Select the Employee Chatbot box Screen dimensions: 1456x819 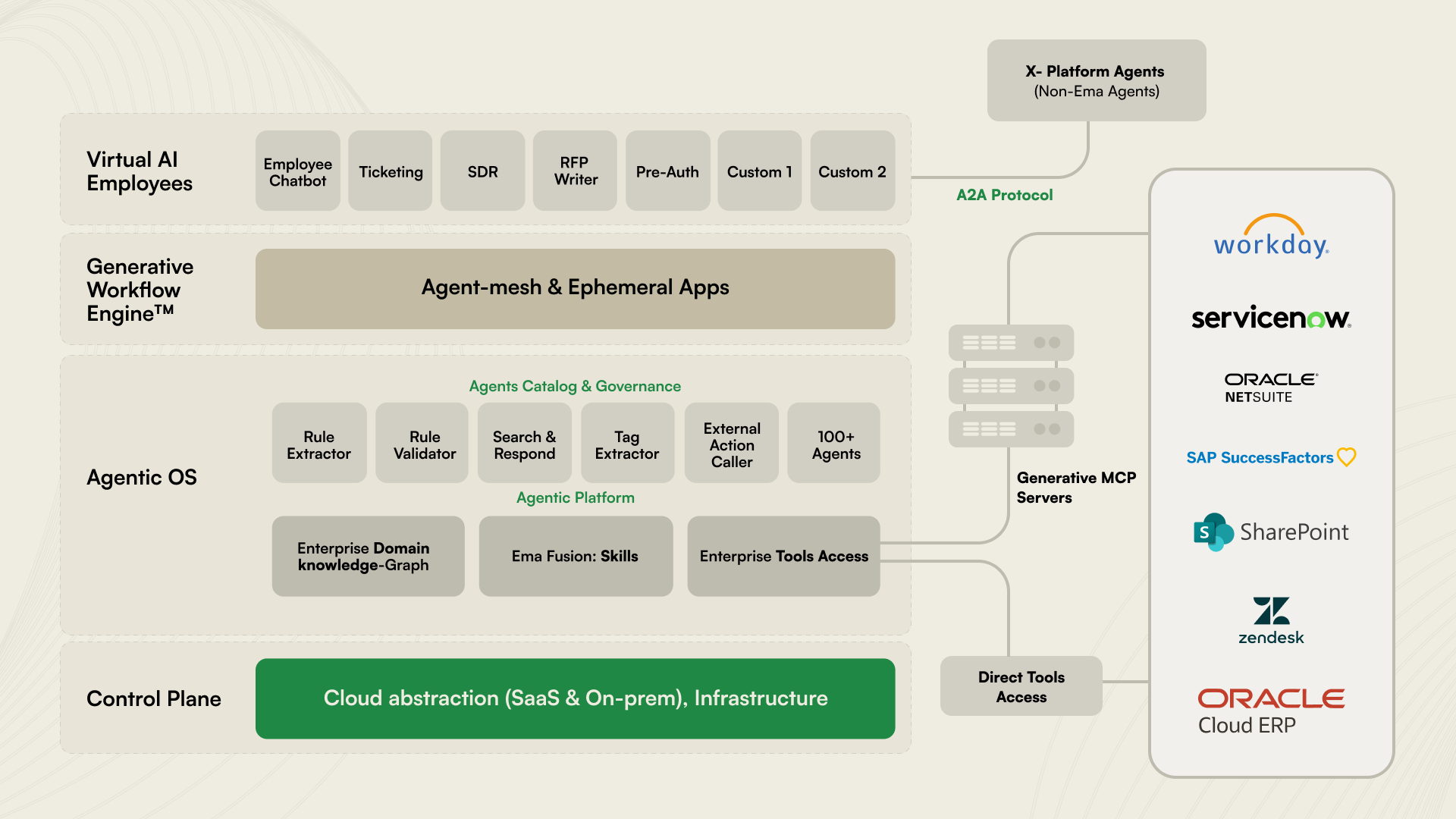coord(297,171)
